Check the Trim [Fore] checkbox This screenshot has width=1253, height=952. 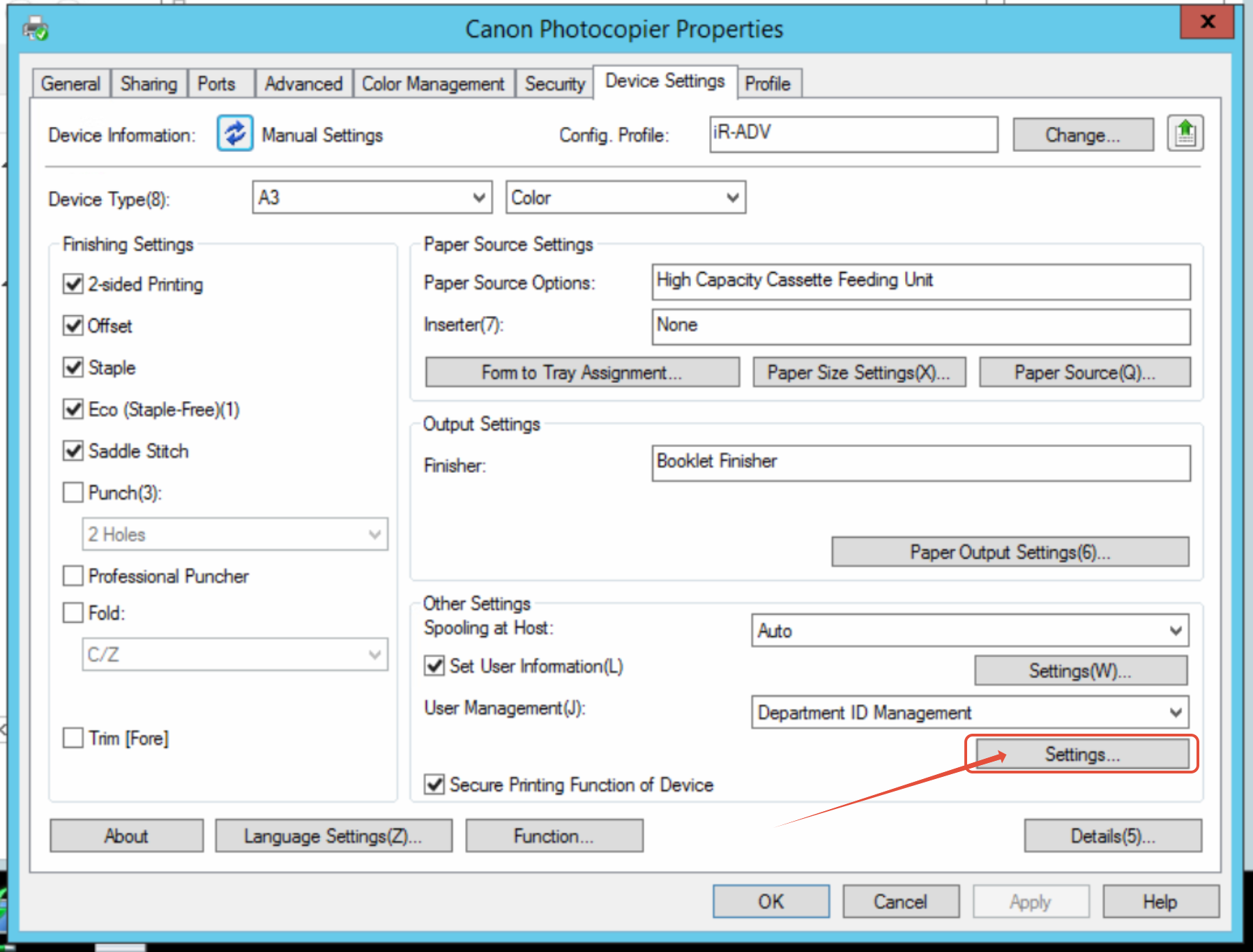point(73,738)
